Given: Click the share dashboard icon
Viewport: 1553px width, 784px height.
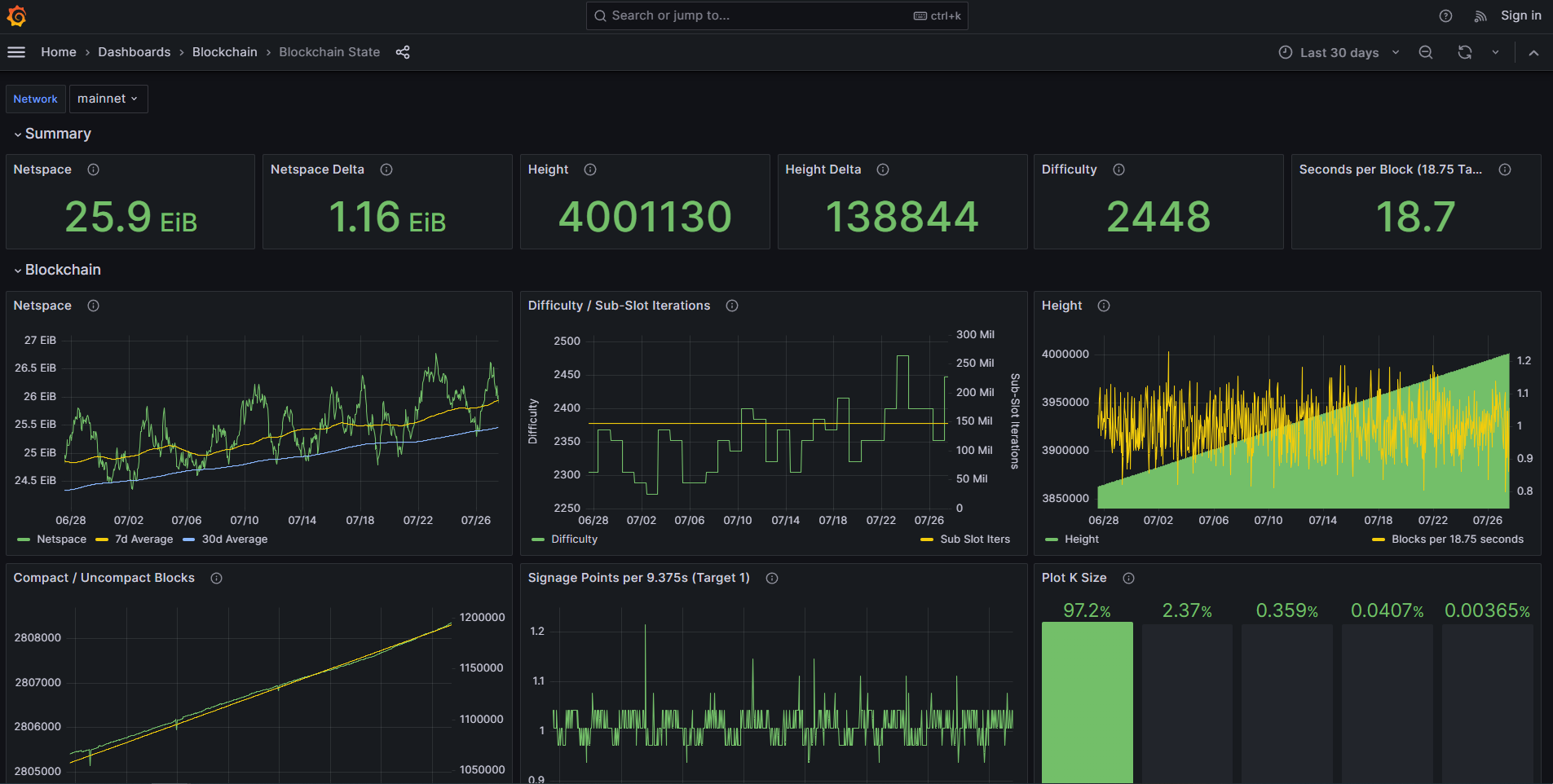Looking at the screenshot, I should point(403,52).
